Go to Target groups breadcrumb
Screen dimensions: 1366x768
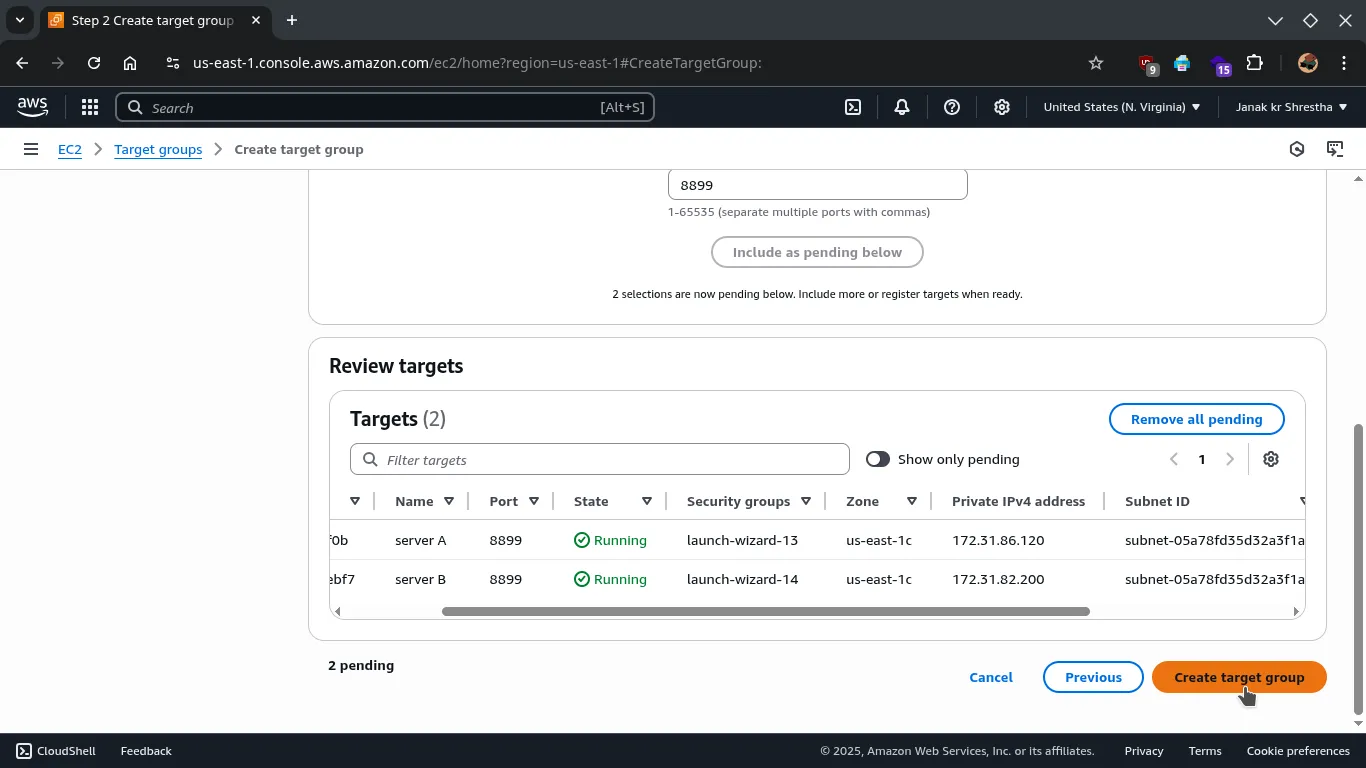point(158,149)
